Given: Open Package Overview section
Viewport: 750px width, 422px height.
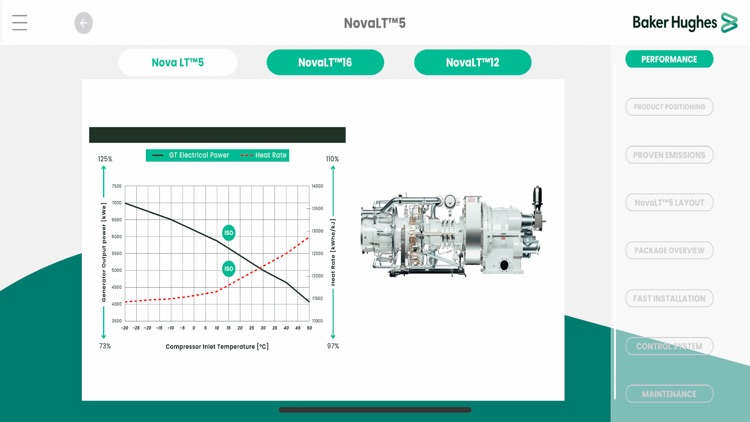Looking at the screenshot, I should click(x=669, y=250).
